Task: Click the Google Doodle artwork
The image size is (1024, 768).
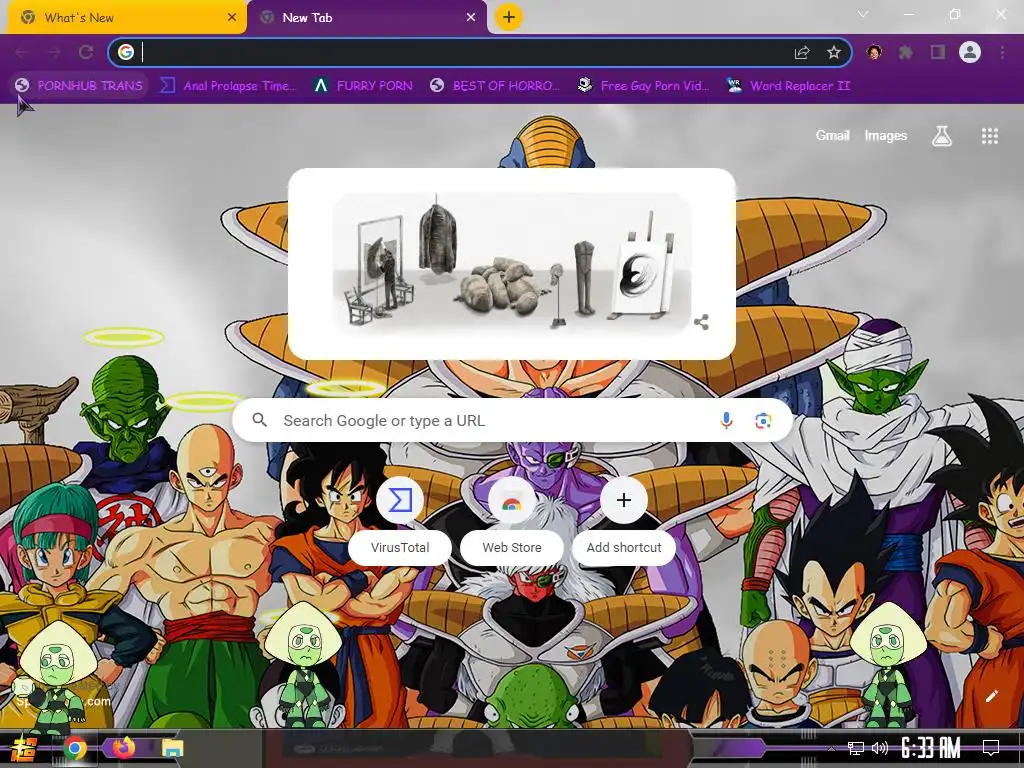Action: 511,263
